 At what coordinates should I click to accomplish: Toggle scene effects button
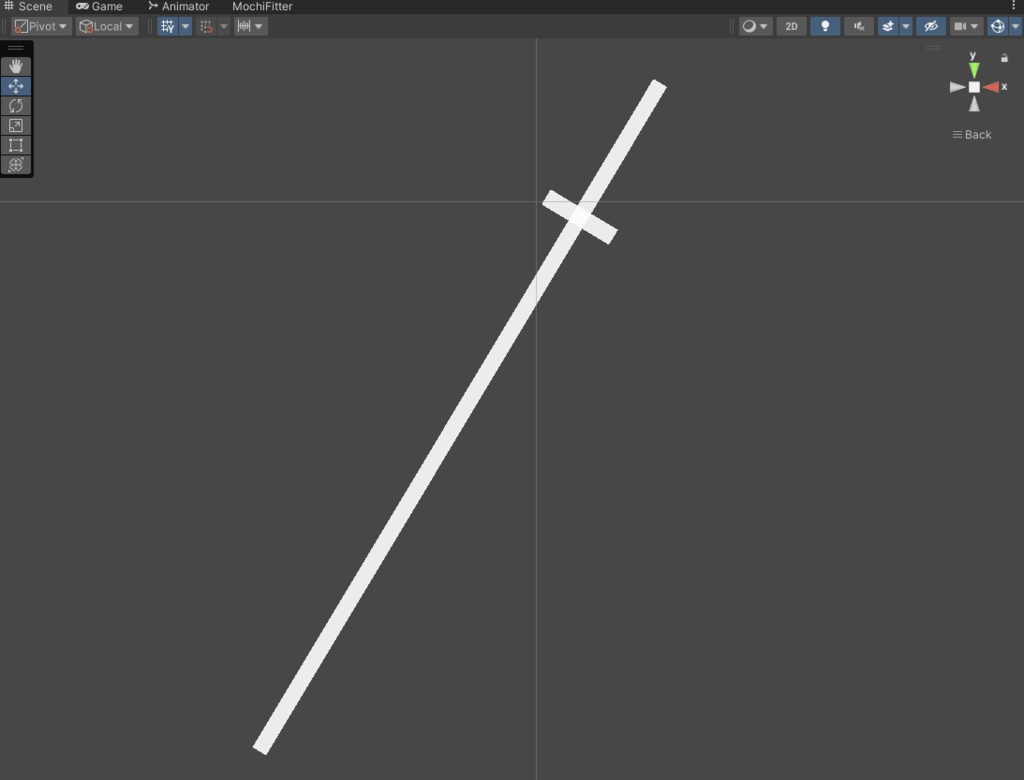pyautogui.click(x=888, y=26)
